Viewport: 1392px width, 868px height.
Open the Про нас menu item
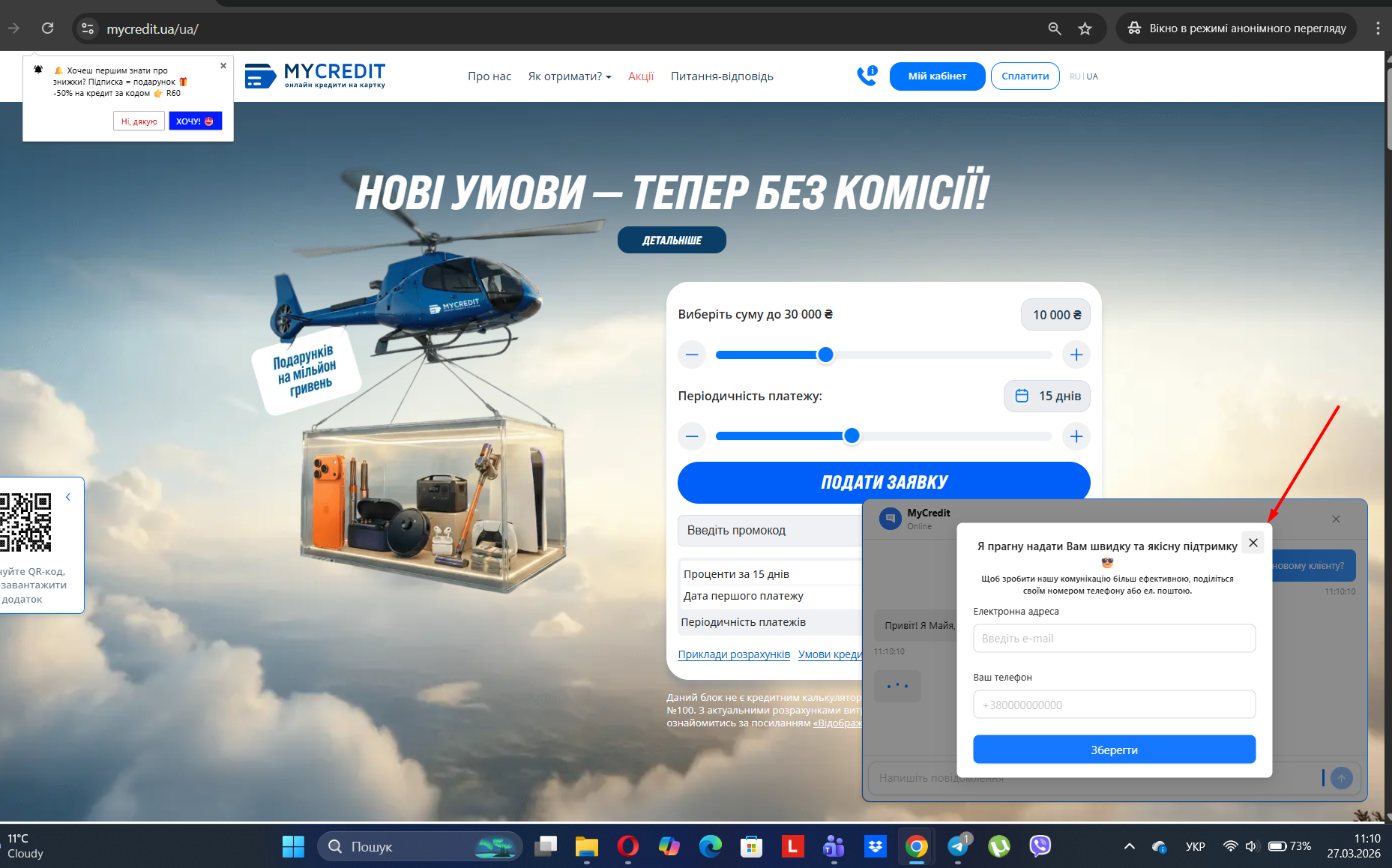(x=489, y=76)
